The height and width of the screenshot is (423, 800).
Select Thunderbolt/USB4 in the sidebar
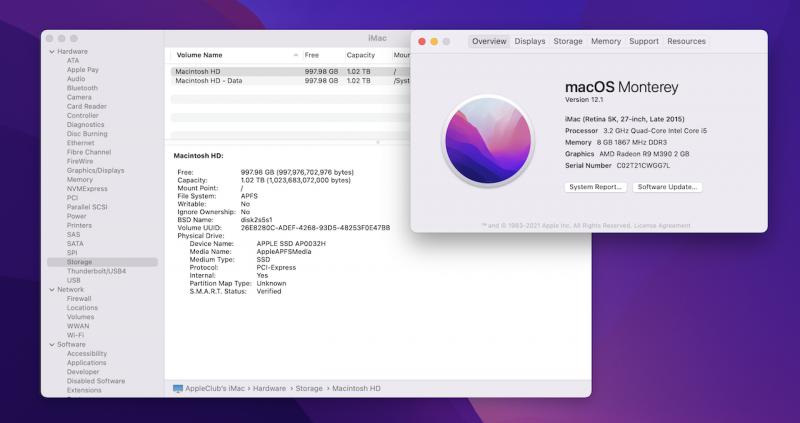pyautogui.click(x=96, y=271)
